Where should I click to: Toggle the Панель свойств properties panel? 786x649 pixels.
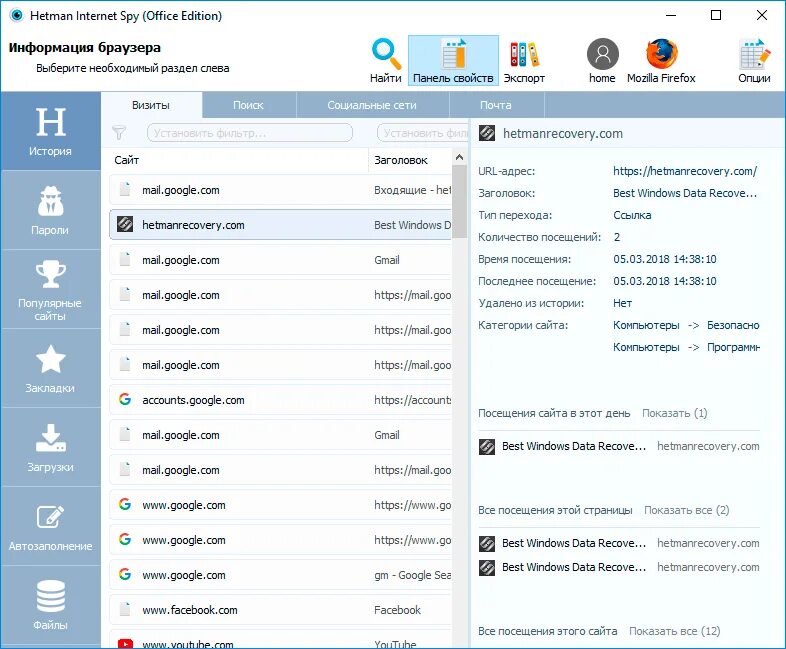(453, 61)
